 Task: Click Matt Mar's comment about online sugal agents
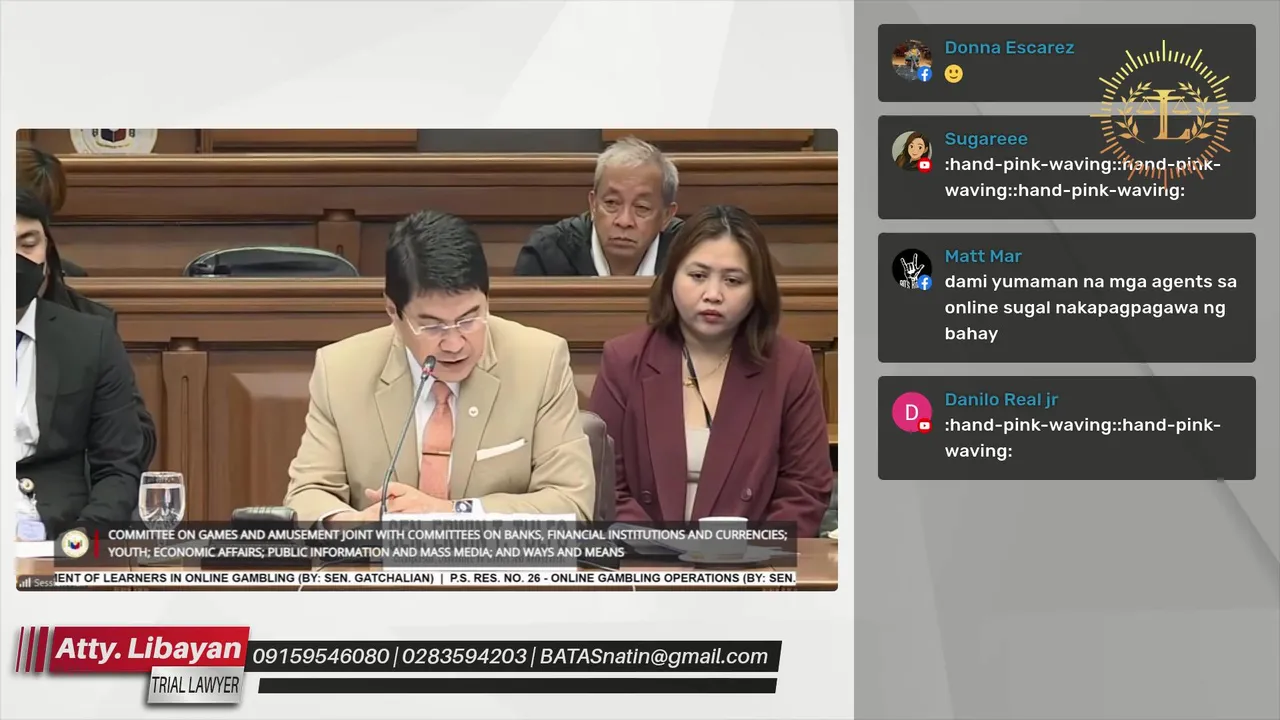(x=1091, y=307)
